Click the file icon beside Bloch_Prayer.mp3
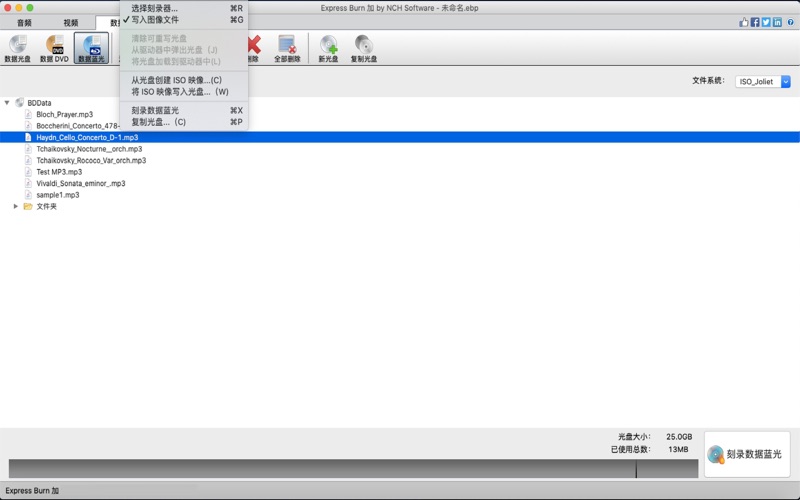 pos(29,114)
